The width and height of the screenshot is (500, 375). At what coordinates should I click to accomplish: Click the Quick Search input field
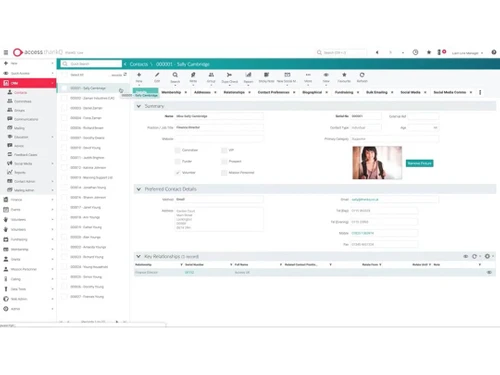[x=91, y=64]
